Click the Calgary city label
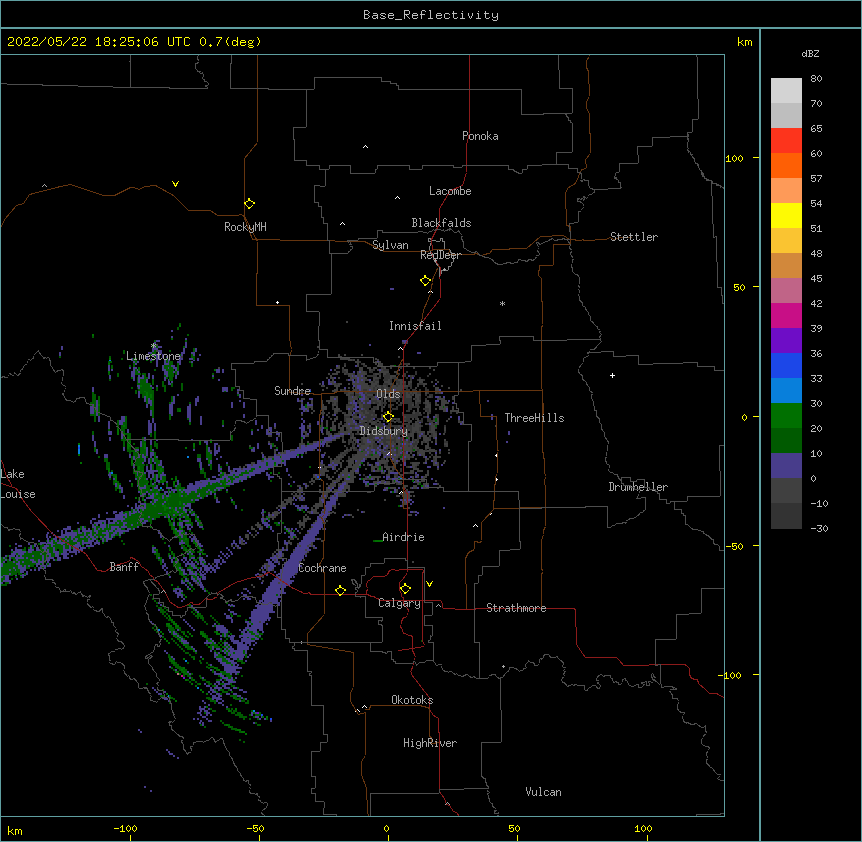The height and width of the screenshot is (842, 862). [400, 603]
